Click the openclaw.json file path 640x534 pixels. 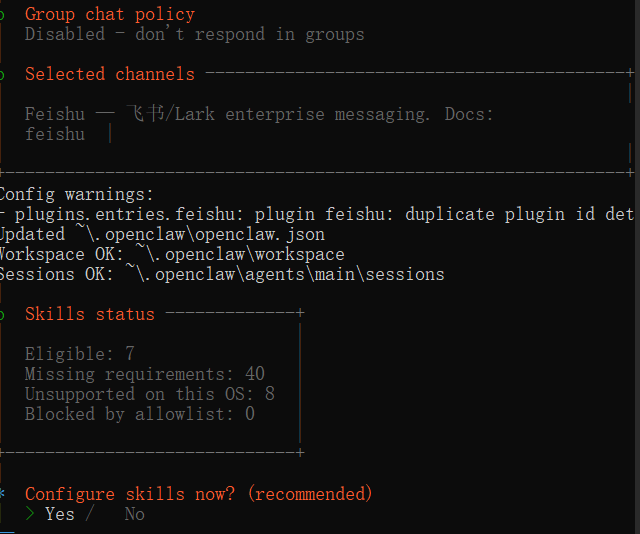(x=200, y=234)
